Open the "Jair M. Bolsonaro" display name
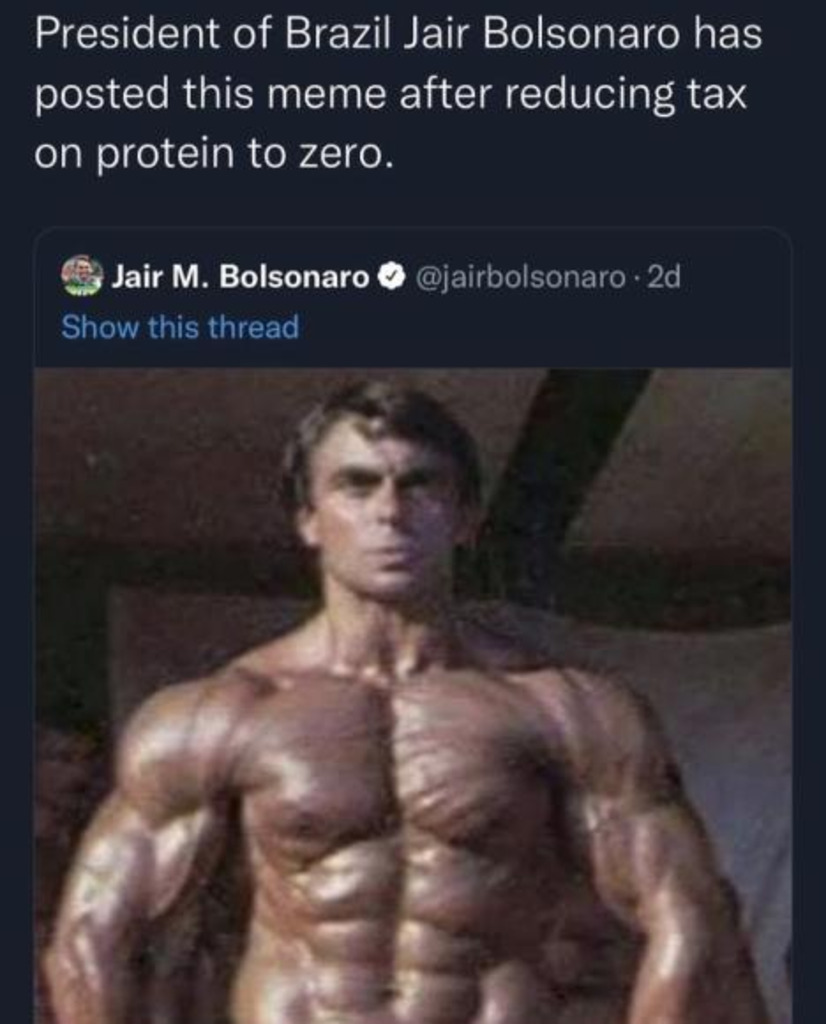The height and width of the screenshot is (1024, 826). (240, 277)
